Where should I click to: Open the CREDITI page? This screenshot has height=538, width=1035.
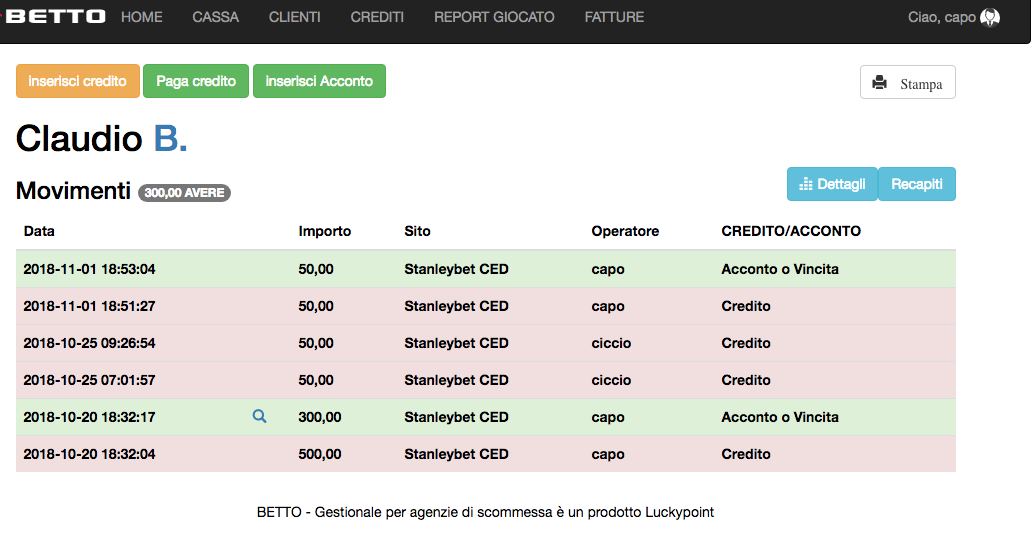[377, 17]
